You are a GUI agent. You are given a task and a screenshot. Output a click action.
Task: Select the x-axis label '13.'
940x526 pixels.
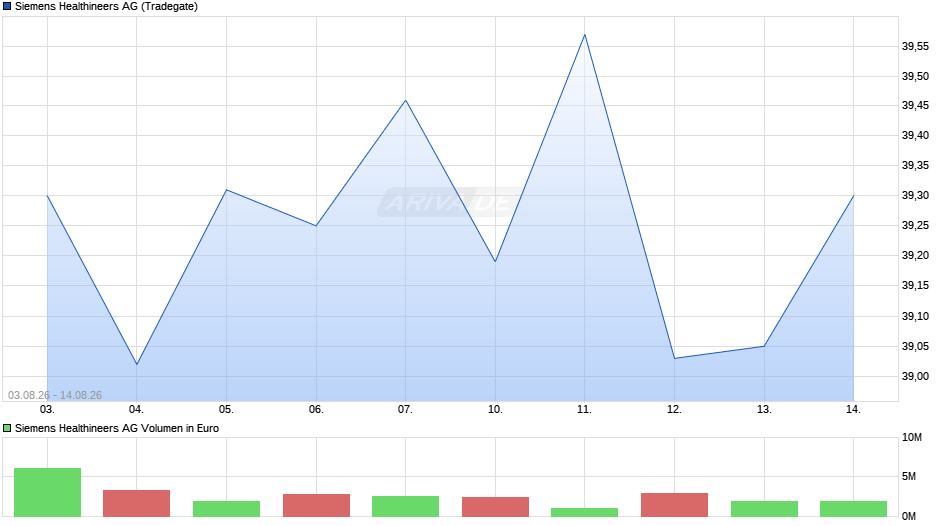click(x=764, y=410)
